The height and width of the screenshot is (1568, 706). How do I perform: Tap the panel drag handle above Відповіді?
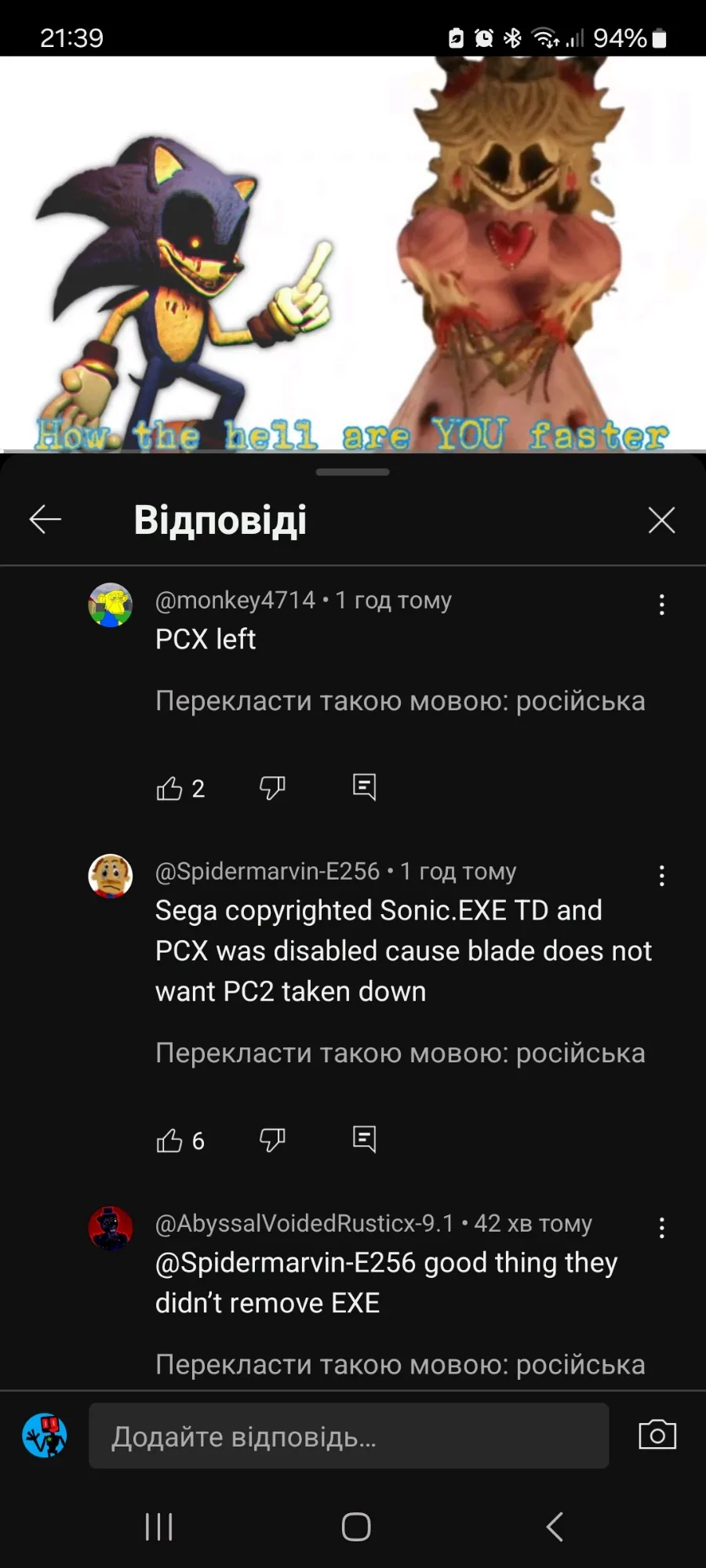353,472
